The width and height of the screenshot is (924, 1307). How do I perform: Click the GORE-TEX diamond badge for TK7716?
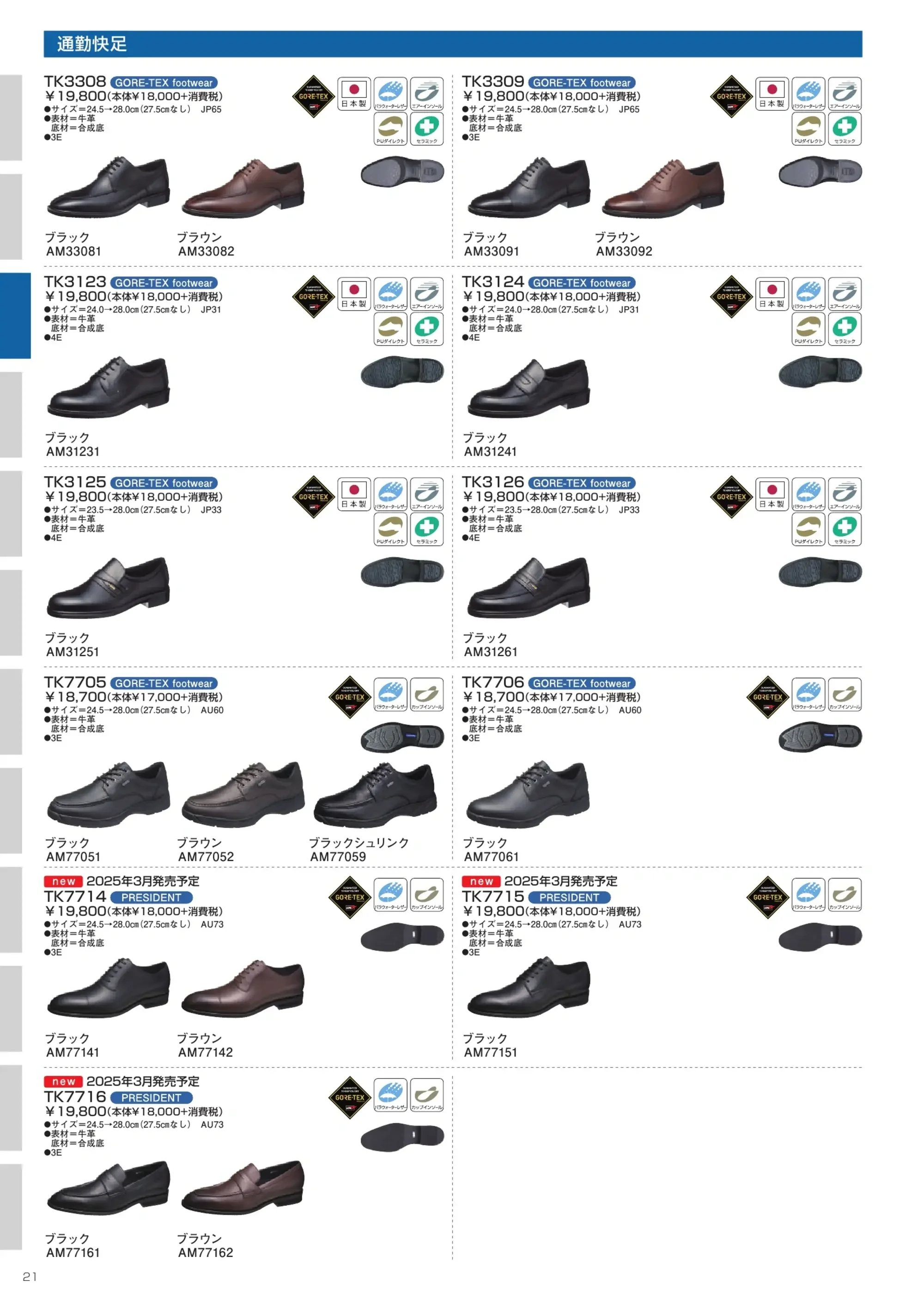tap(350, 1098)
